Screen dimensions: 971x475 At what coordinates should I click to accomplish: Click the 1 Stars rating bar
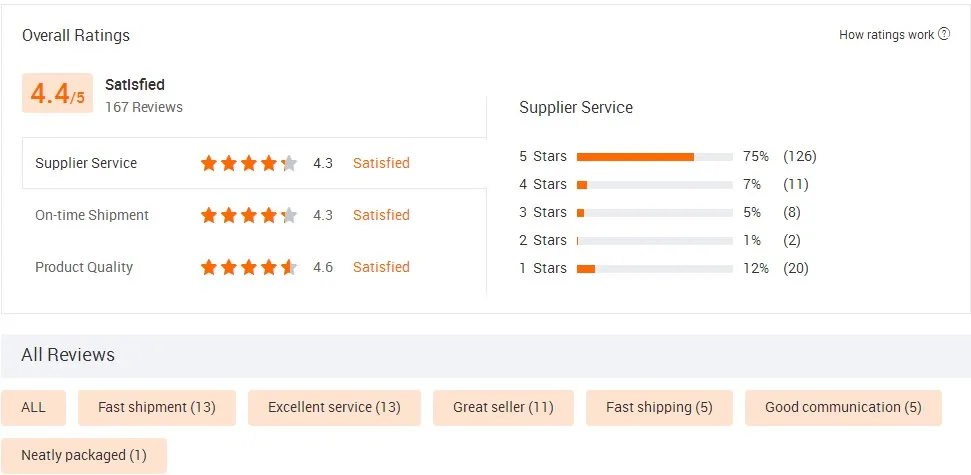(x=654, y=268)
